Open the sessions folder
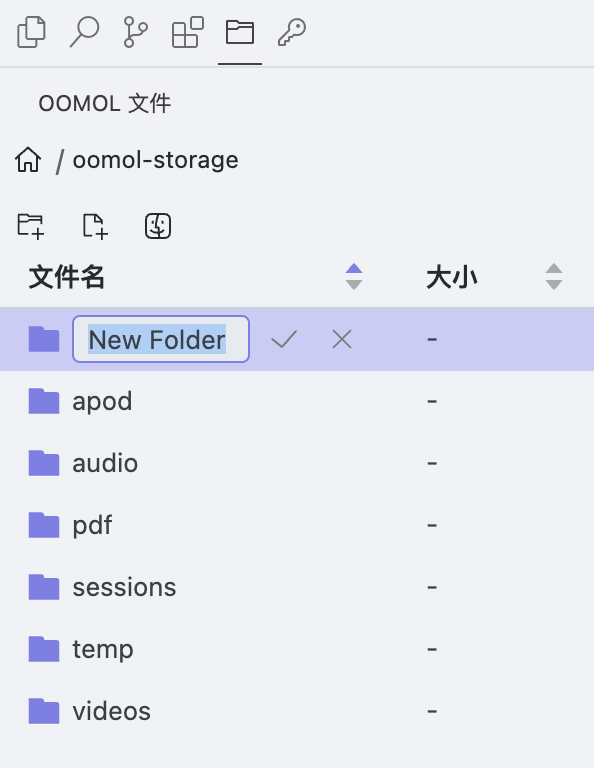 point(297,587)
